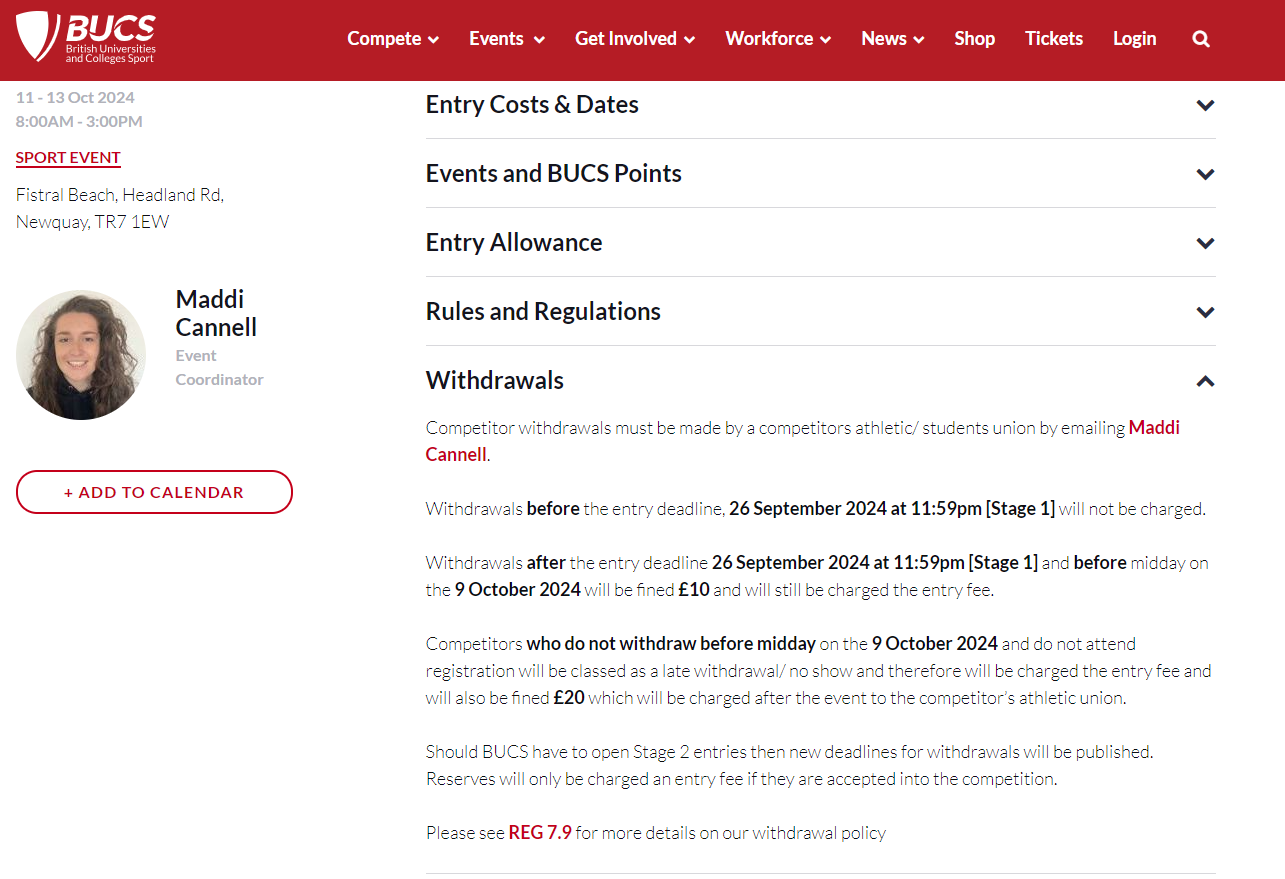
Task: Open the search magnifier icon
Action: pyautogui.click(x=1201, y=39)
